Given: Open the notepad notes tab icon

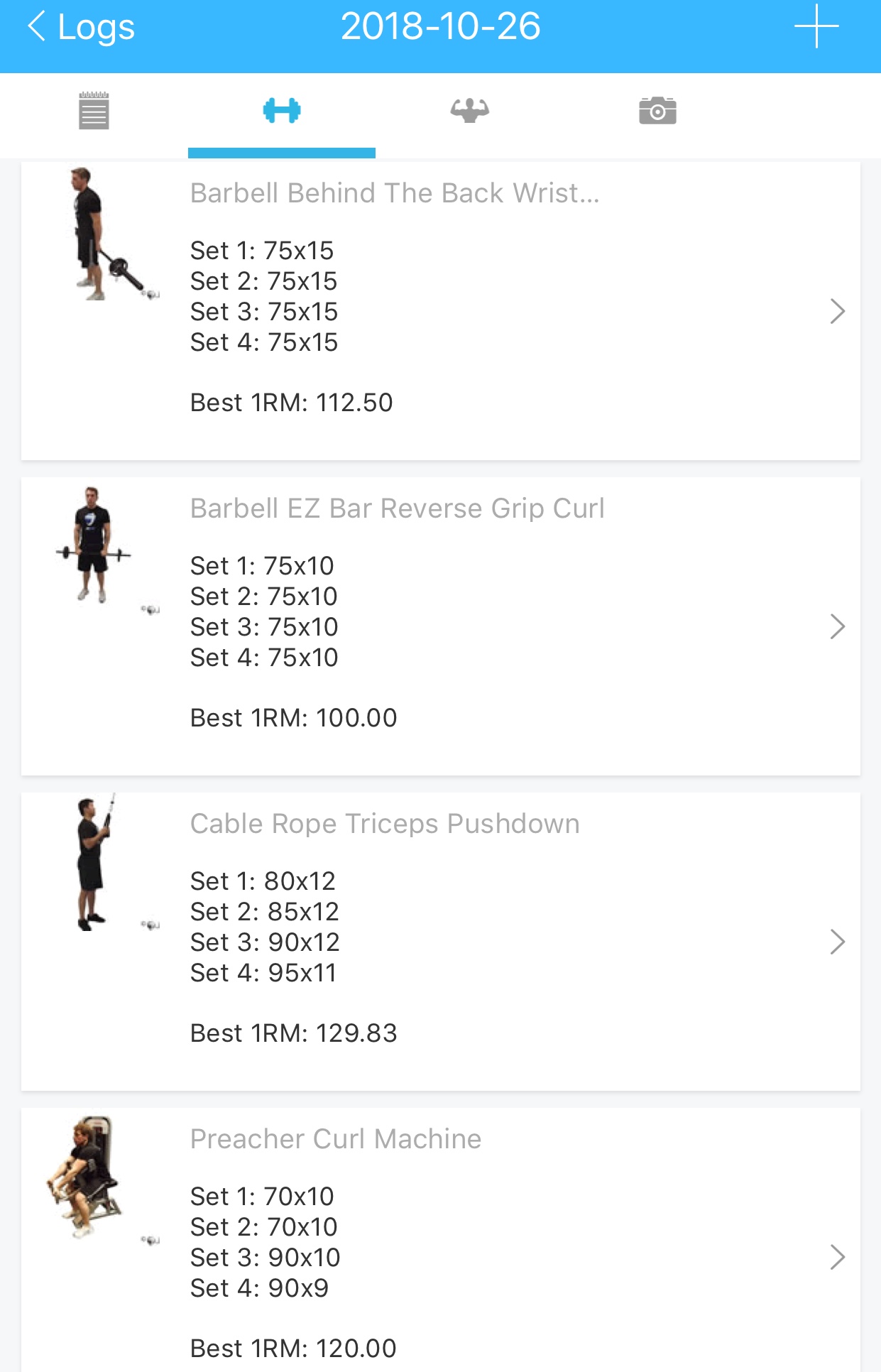Looking at the screenshot, I should pyautogui.click(x=94, y=111).
